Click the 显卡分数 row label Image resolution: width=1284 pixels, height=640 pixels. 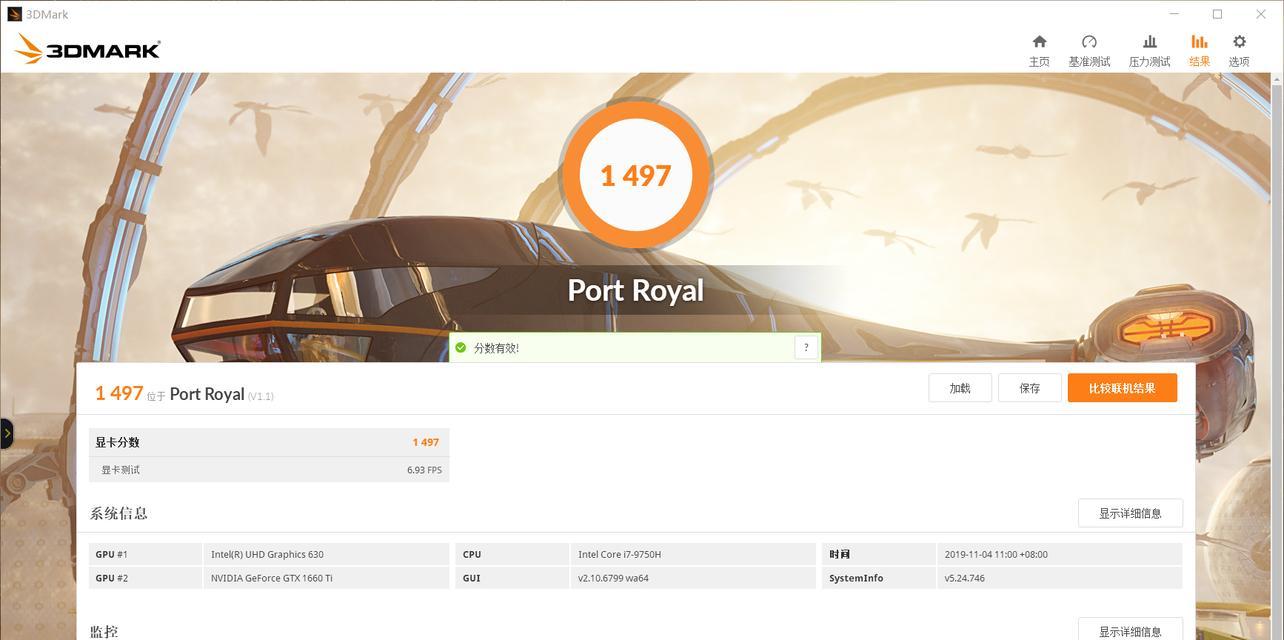pos(117,442)
